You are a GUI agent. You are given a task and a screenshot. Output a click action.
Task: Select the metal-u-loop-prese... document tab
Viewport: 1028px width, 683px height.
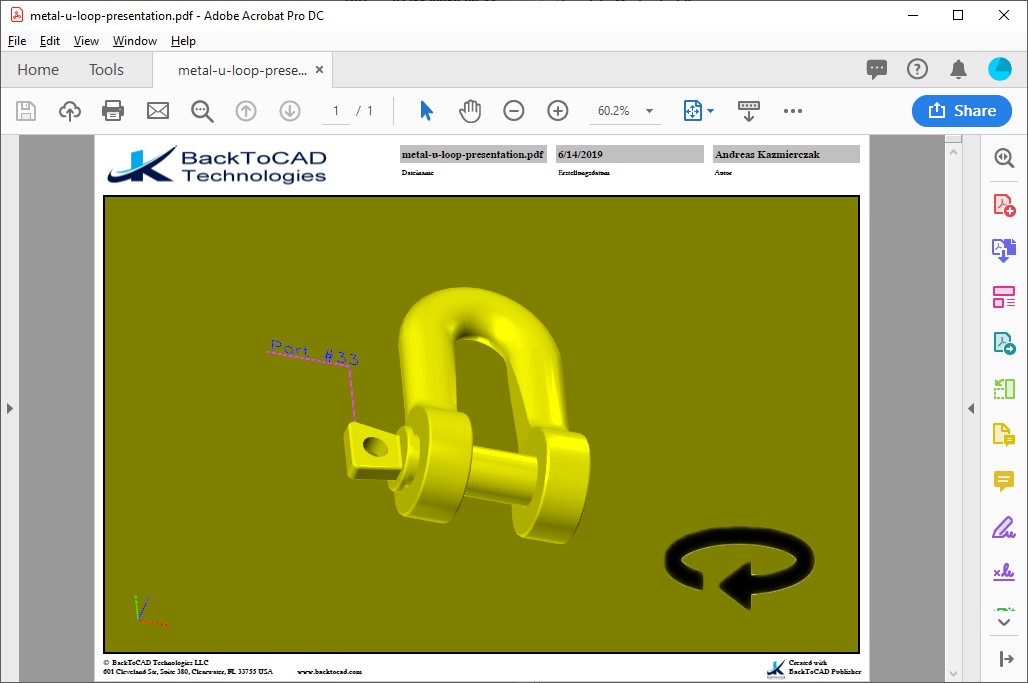[x=242, y=70]
